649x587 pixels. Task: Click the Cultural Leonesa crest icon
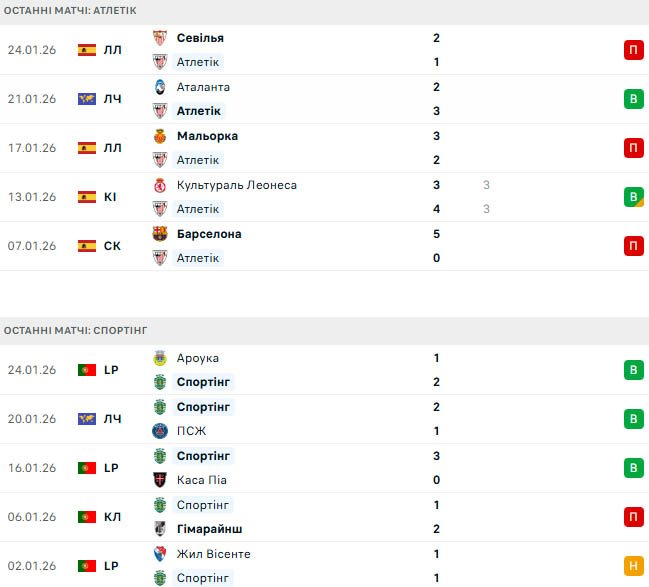tap(159, 185)
